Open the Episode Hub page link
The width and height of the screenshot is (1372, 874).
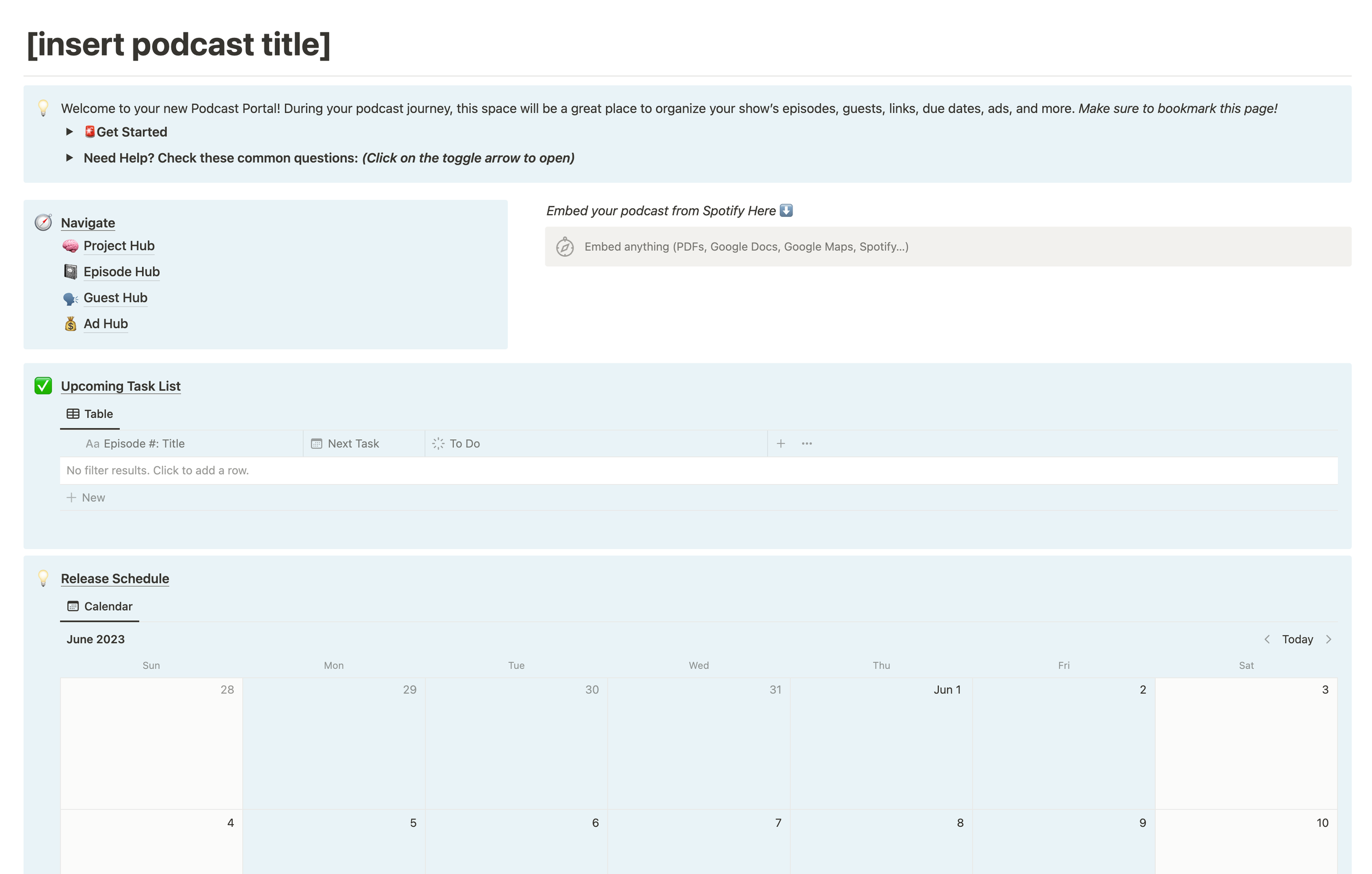(121, 272)
